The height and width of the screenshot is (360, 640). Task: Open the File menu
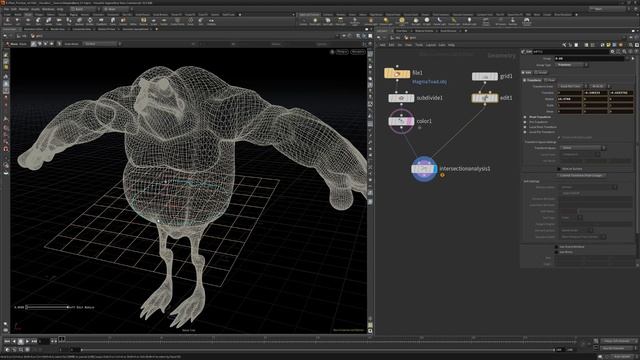tap(5, 9)
